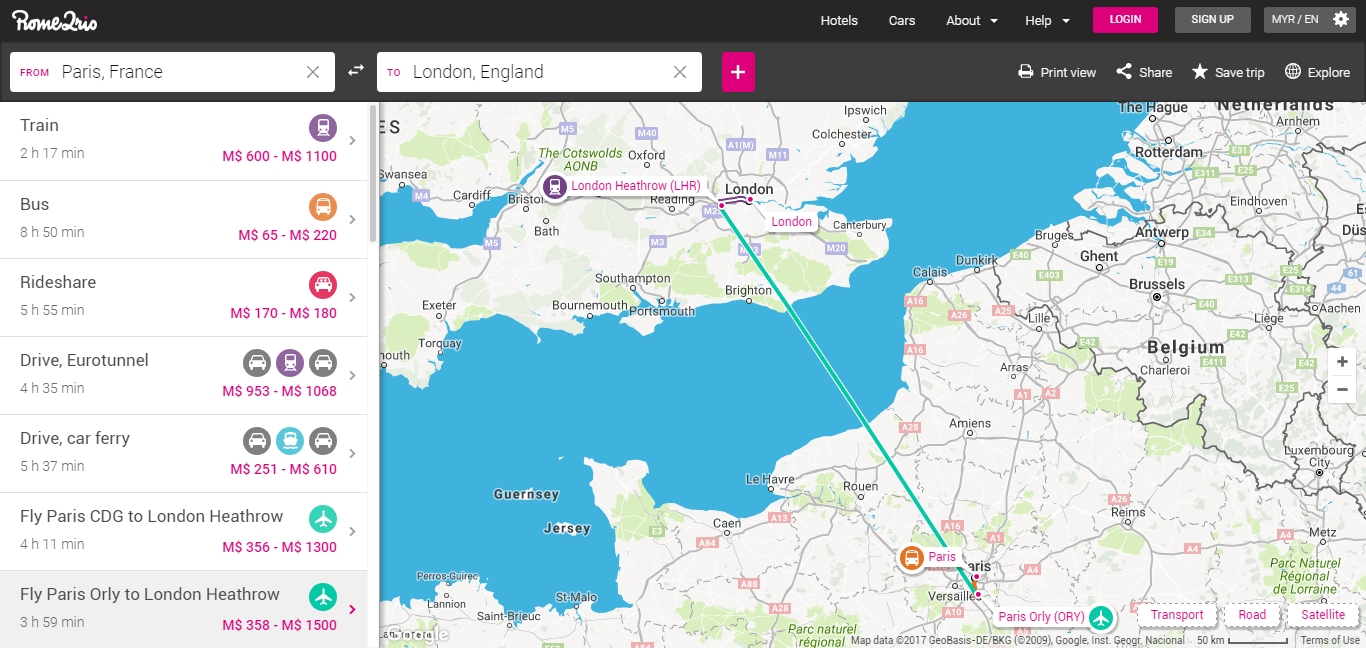Screen dimensions: 1366x648
Task: Click the purple train icon in Drive, Eurotunnel row
Action: [290, 362]
